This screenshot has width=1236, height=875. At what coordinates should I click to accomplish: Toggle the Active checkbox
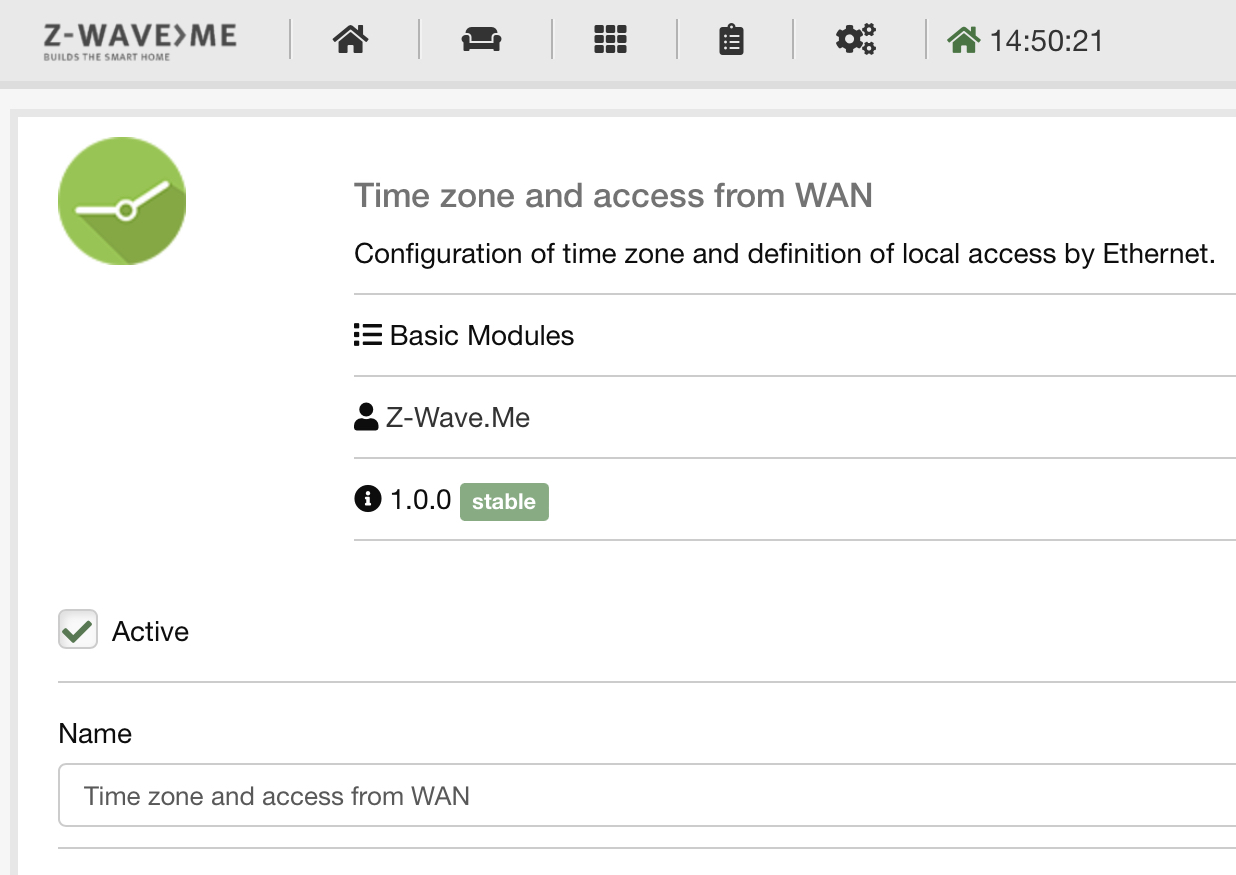(x=78, y=630)
